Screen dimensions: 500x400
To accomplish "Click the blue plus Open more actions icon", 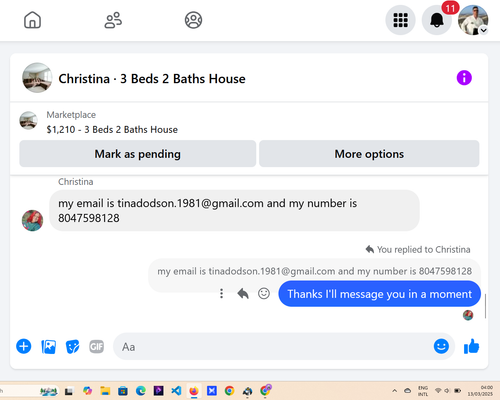I will click(24, 346).
